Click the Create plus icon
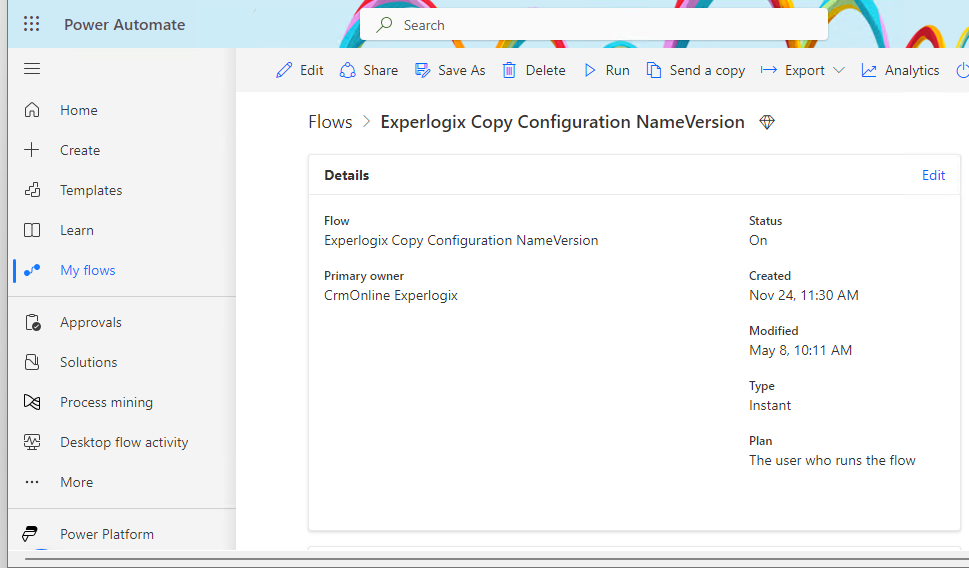969x568 pixels. 32,150
